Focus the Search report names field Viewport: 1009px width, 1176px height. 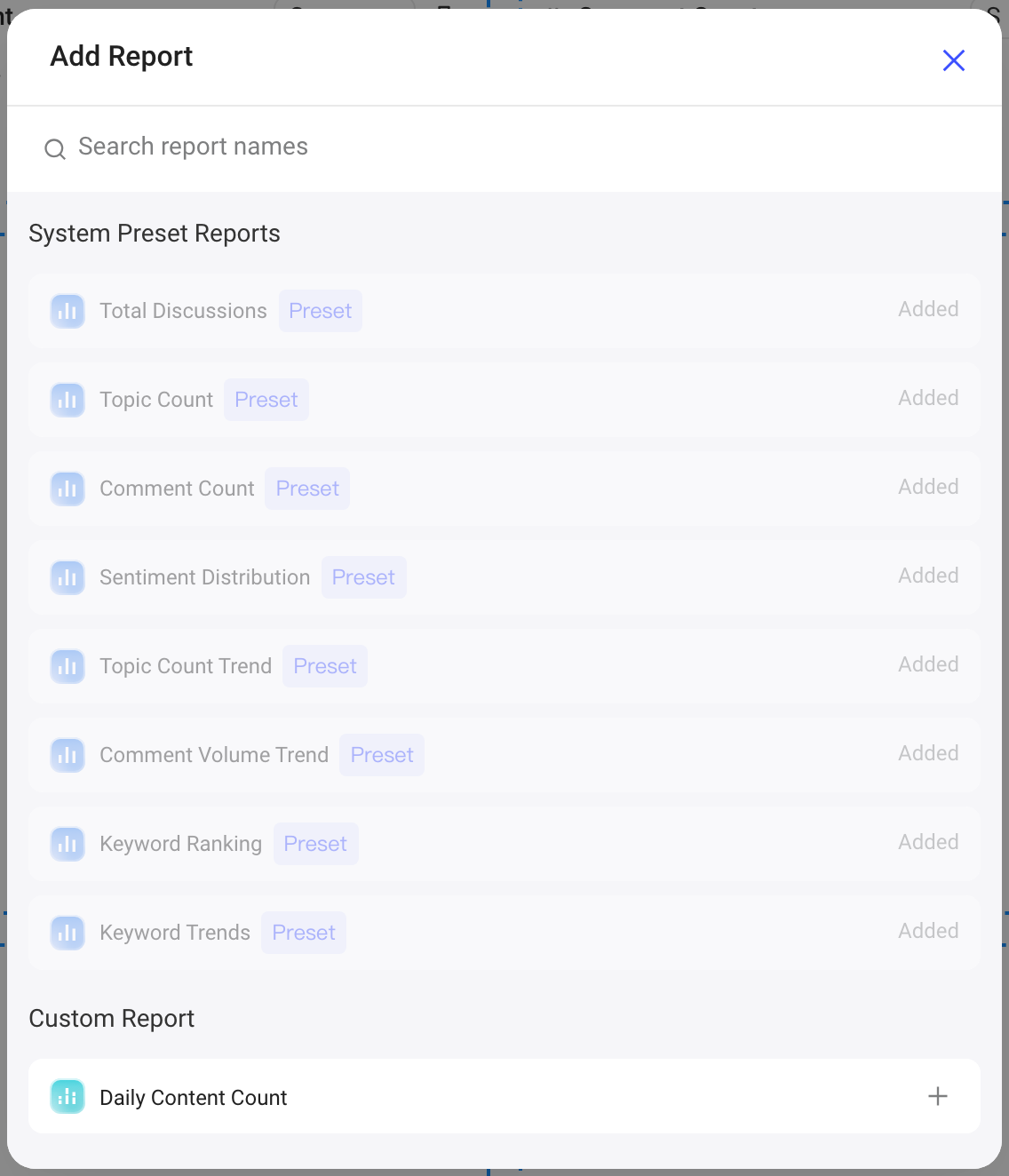coord(504,147)
